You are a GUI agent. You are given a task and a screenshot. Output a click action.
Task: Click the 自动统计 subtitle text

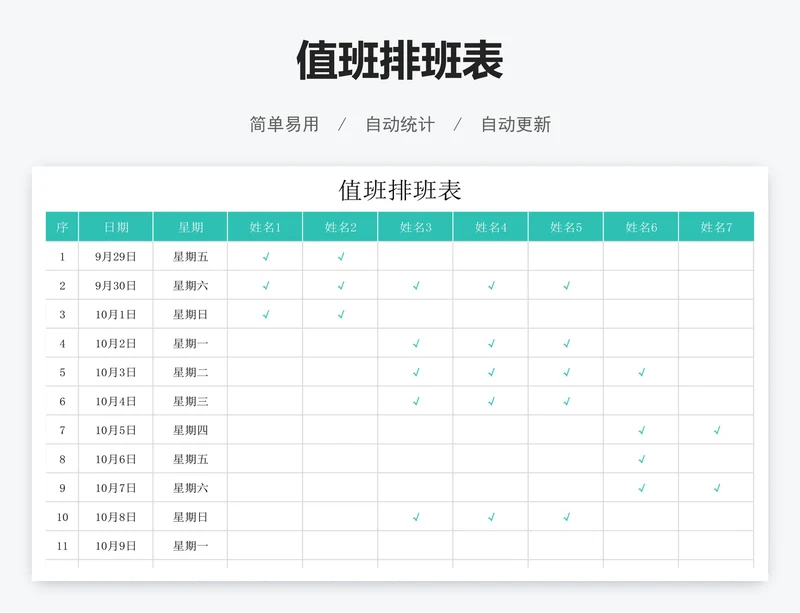click(x=400, y=125)
